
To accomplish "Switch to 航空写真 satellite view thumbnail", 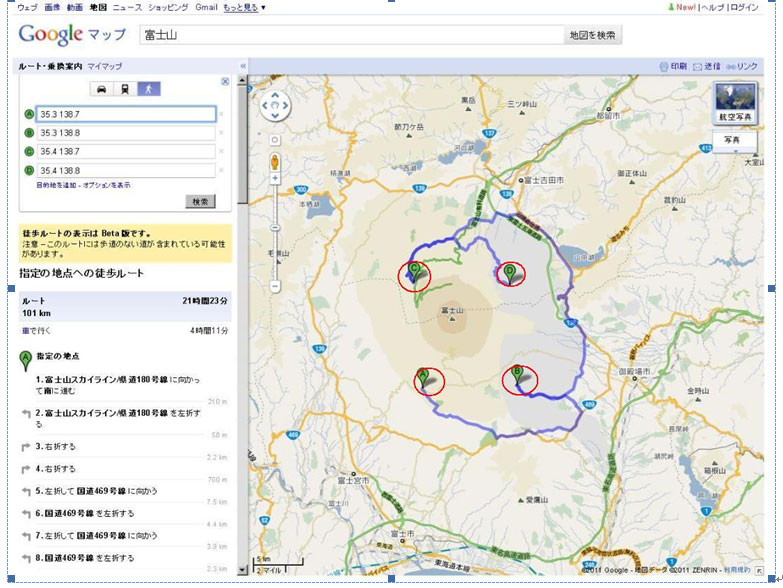I will 735,103.
